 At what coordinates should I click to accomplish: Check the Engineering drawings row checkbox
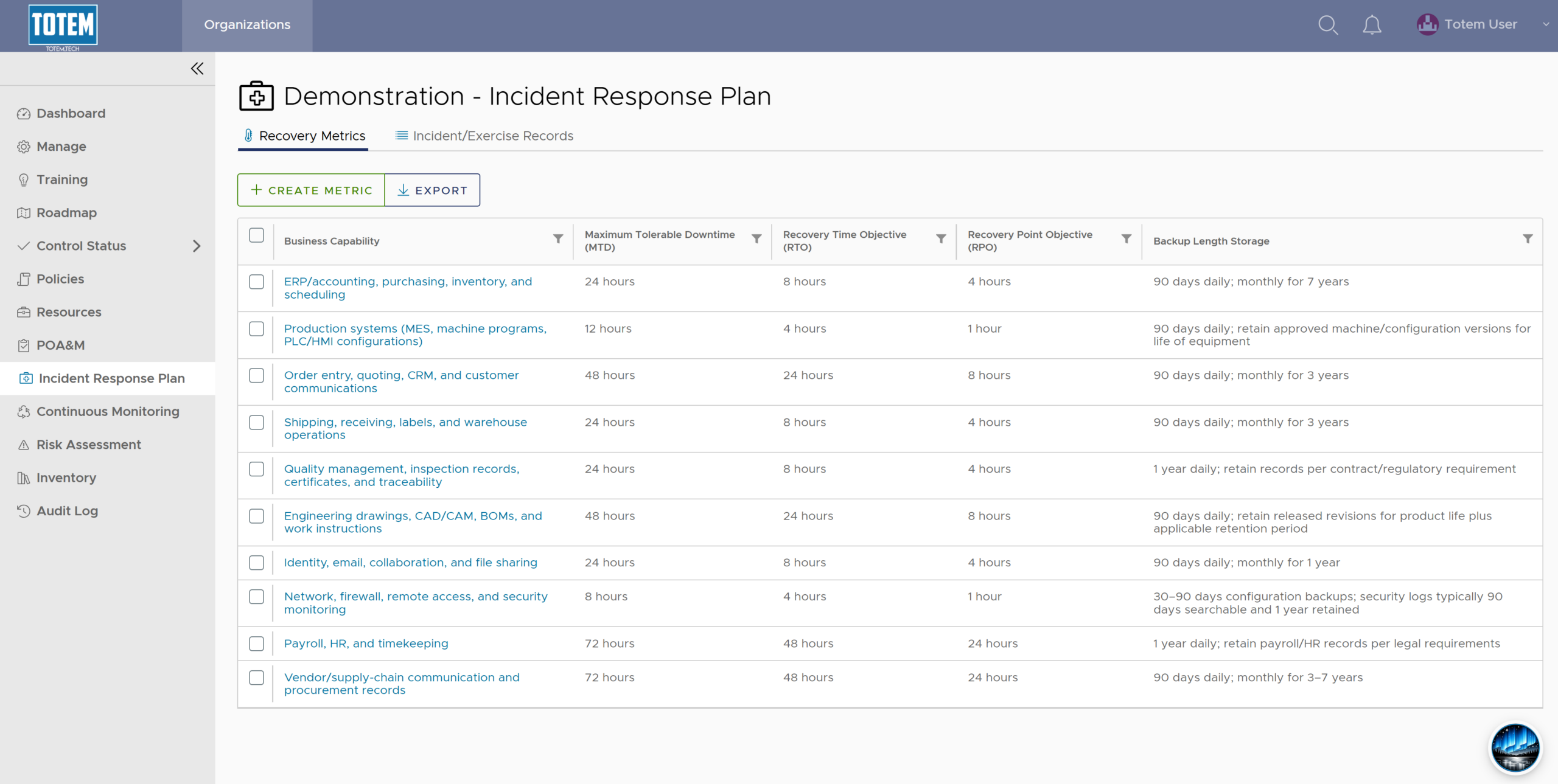256,516
